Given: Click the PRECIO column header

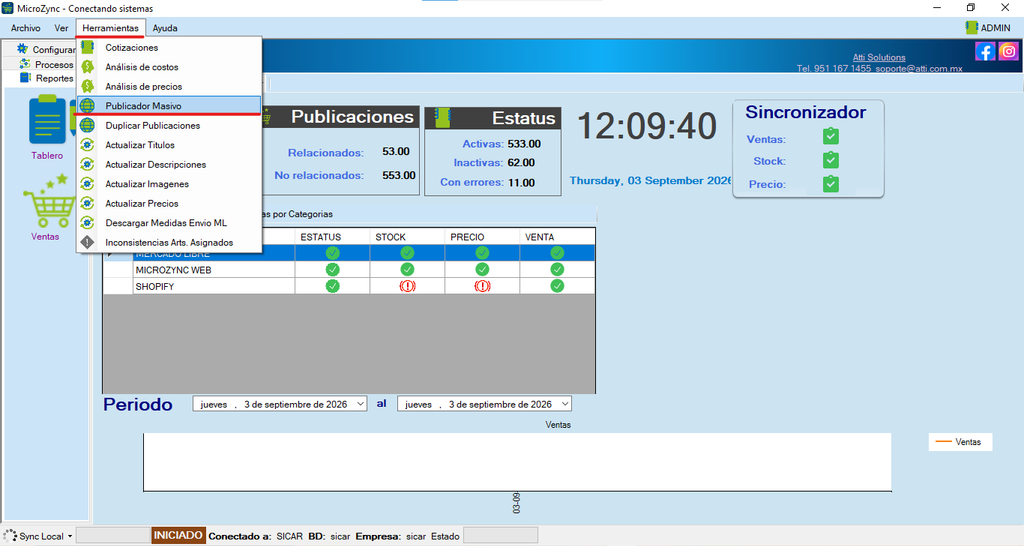Looking at the screenshot, I should click(482, 236).
